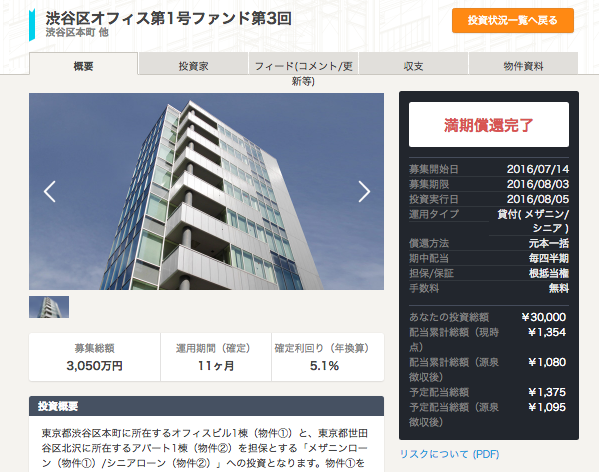599x472 pixels.
Task: Return via 投資状況一覧へ戻る button
Action: pyautogui.click(x=513, y=20)
